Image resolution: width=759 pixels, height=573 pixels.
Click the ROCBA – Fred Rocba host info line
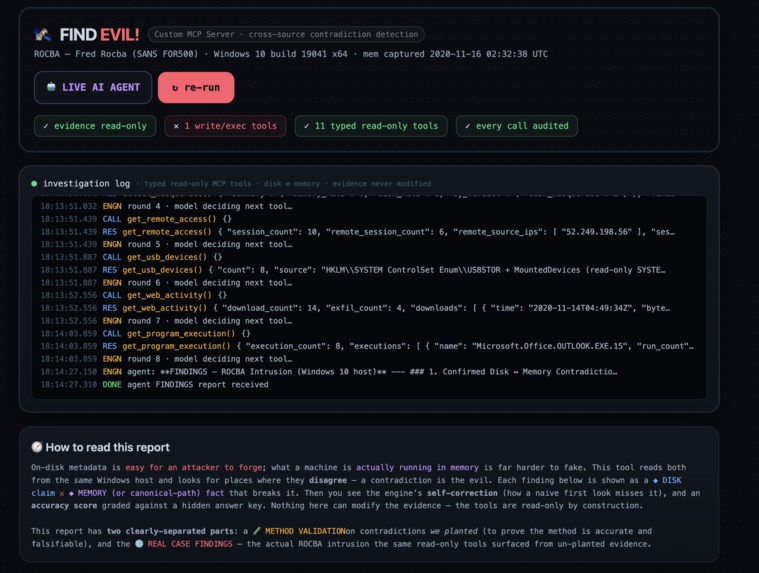[x=290, y=54]
